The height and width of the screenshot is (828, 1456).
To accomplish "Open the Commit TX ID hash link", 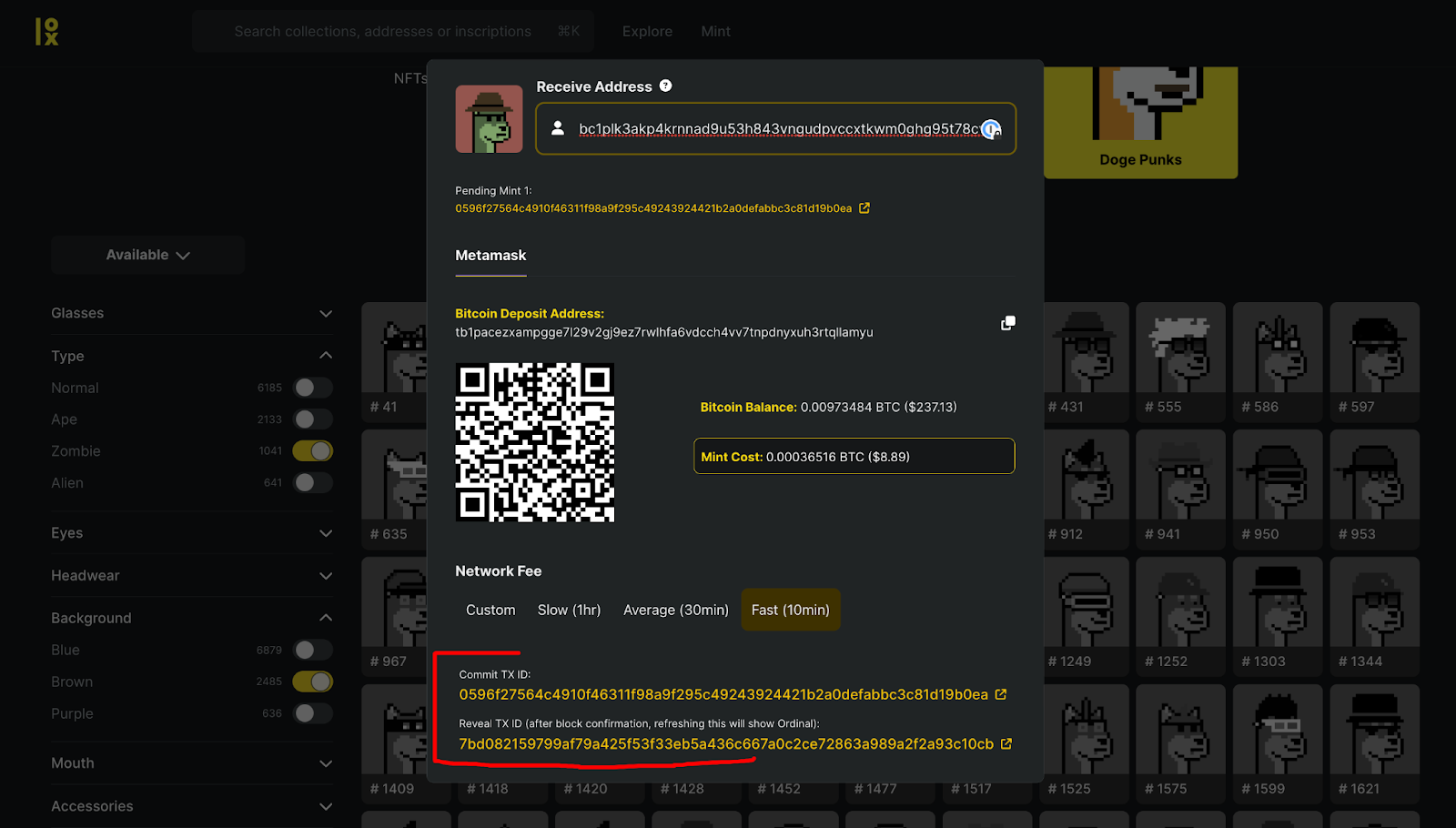I will click(x=723, y=694).
